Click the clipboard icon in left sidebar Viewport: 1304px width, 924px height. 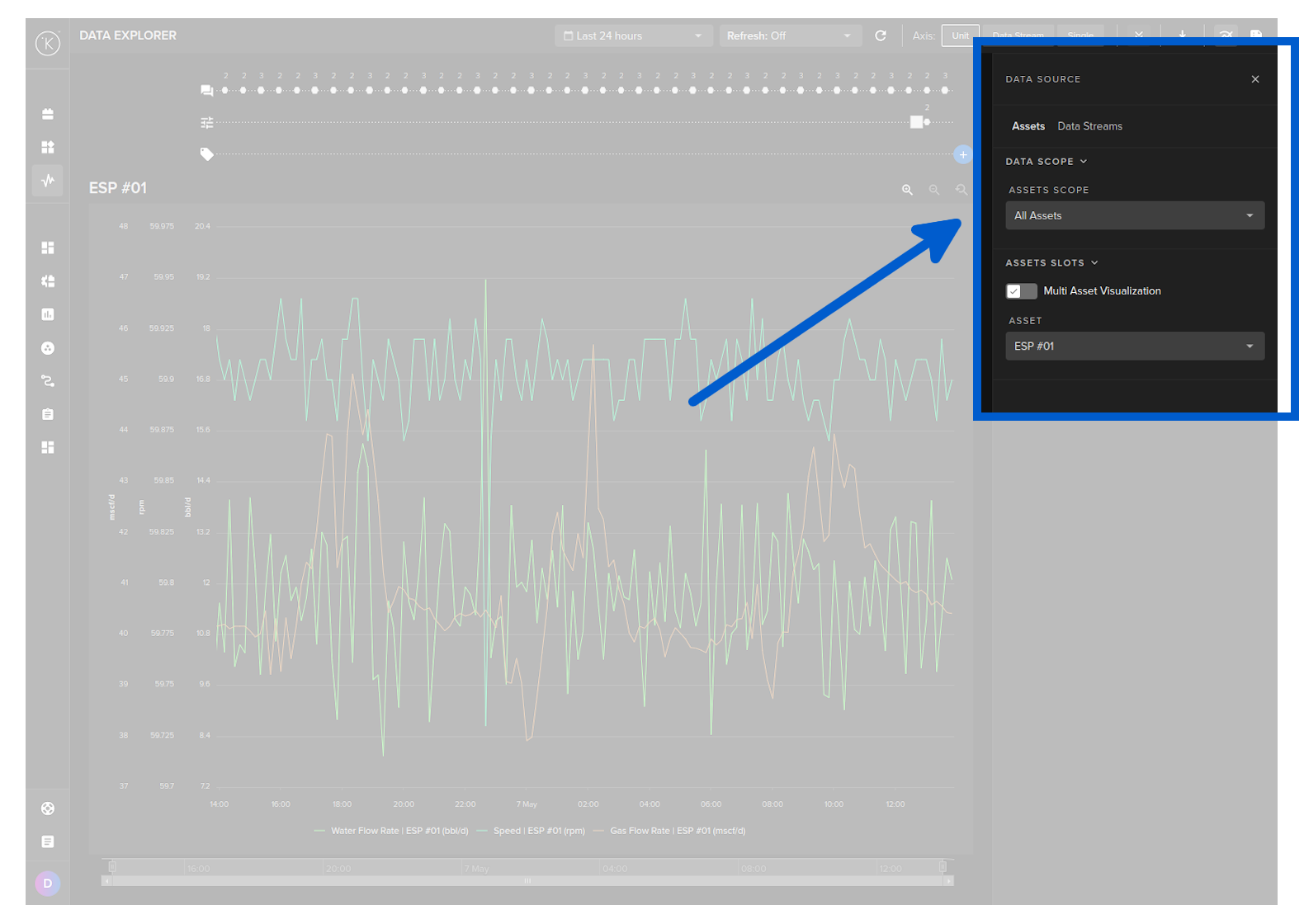point(48,414)
